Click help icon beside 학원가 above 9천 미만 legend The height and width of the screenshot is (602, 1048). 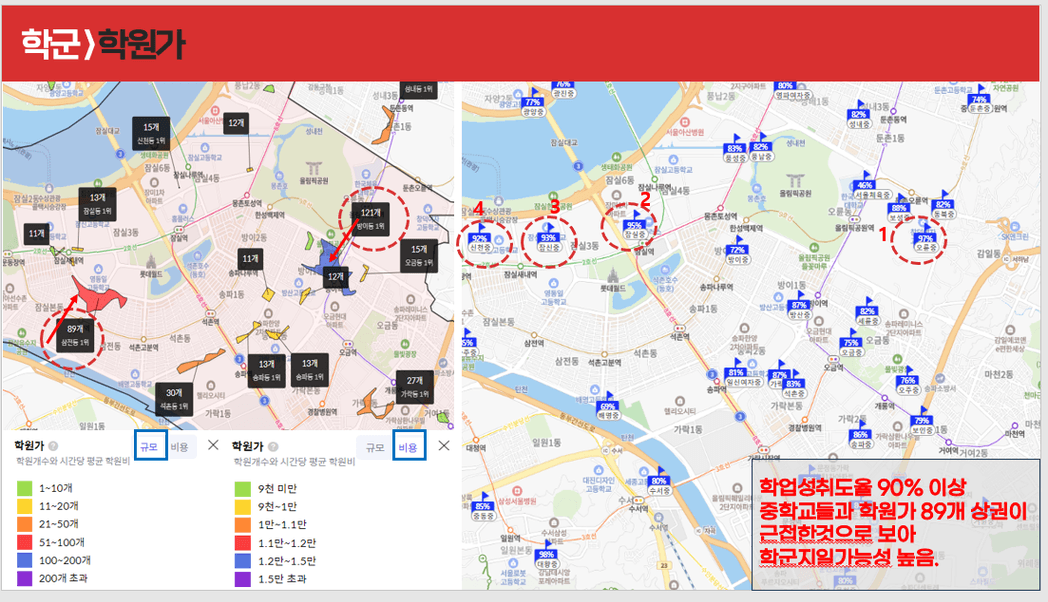click(x=273, y=446)
